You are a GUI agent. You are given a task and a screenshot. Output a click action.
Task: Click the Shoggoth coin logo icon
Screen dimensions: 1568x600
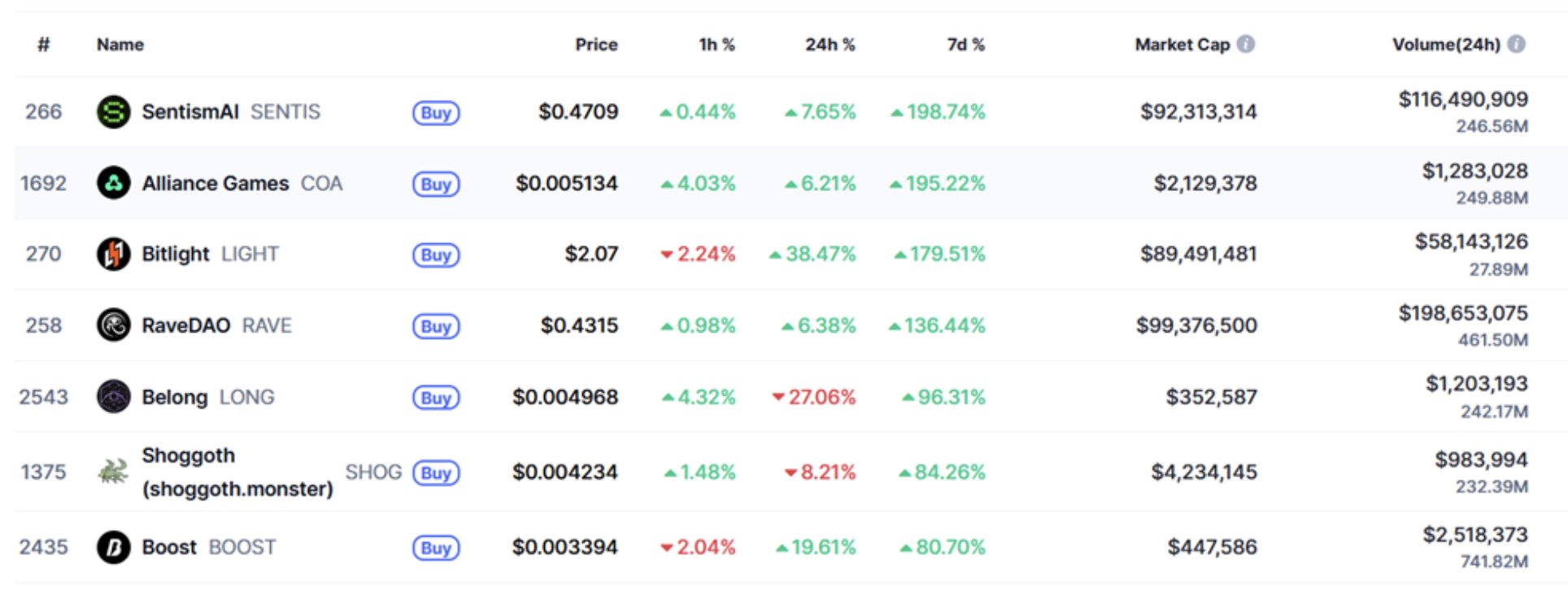click(113, 472)
